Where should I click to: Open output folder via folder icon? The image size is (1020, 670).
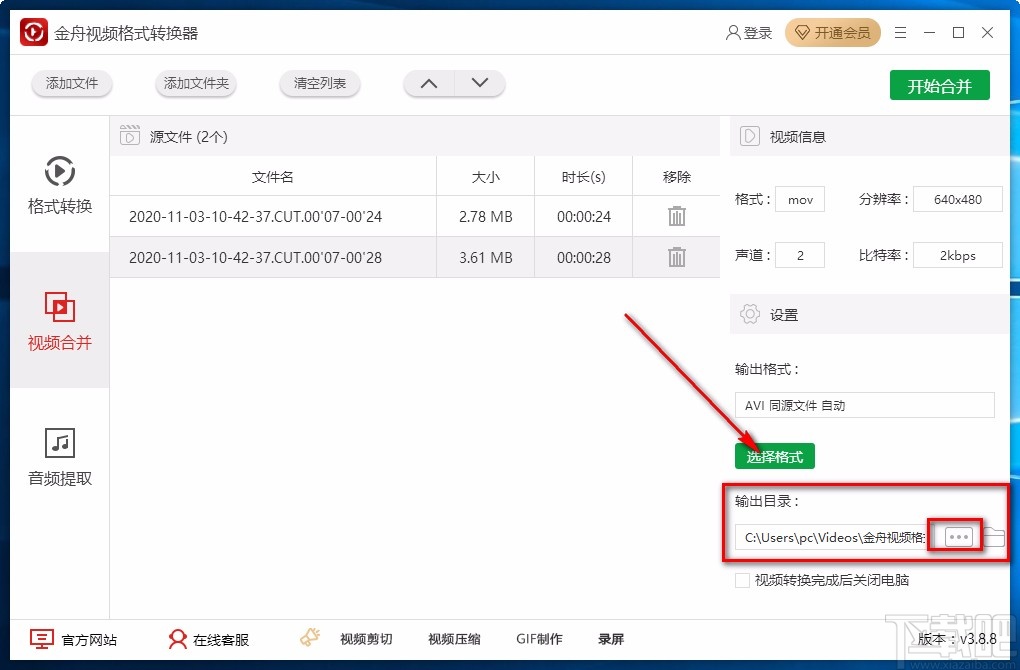(x=994, y=537)
